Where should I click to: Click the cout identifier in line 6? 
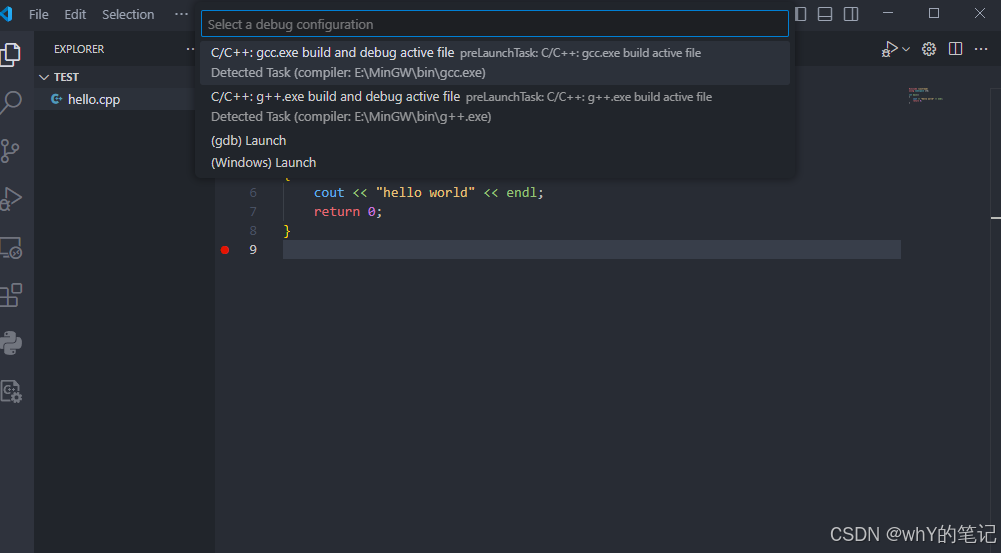[x=329, y=192]
